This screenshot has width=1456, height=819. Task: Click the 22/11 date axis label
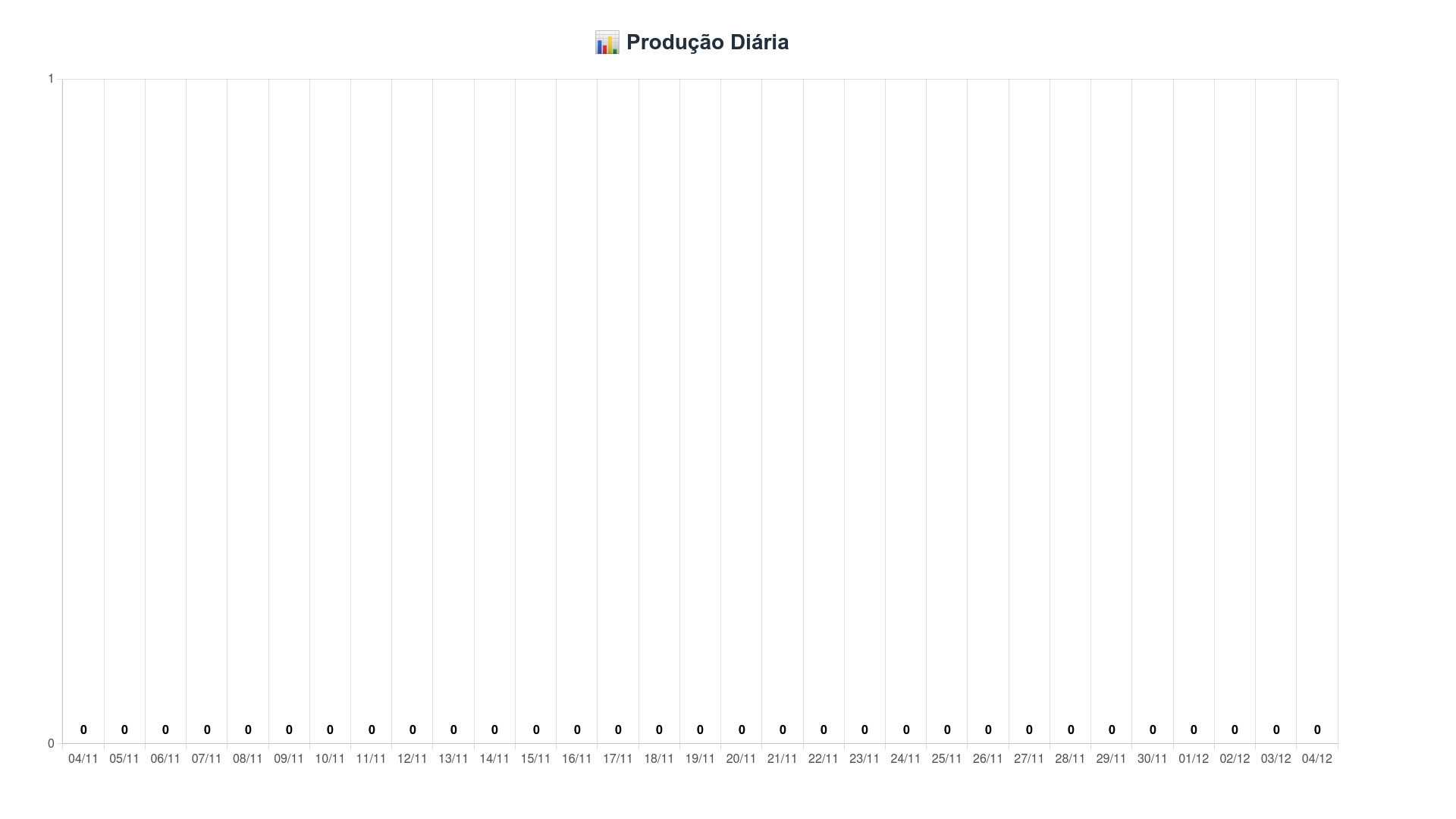coord(823,758)
